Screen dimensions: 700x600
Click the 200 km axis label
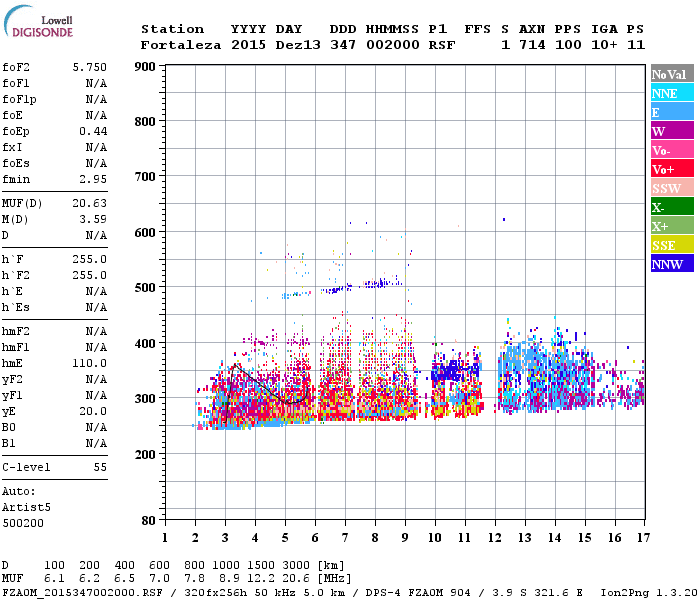pyautogui.click(x=145, y=454)
